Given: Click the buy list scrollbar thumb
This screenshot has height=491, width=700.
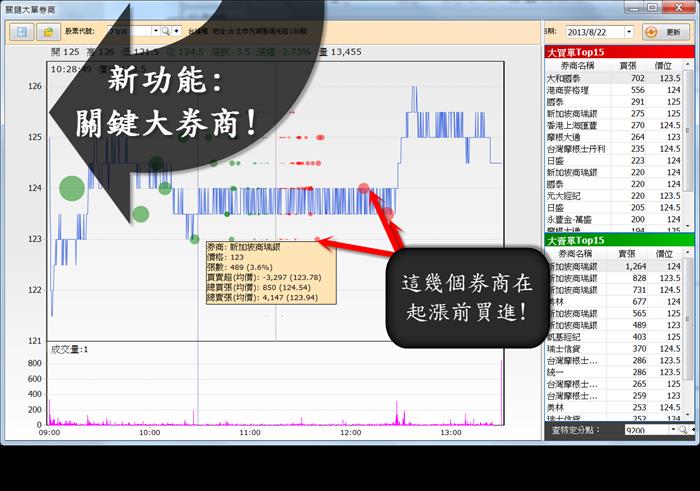Looking at the screenshot, I should (688, 129).
